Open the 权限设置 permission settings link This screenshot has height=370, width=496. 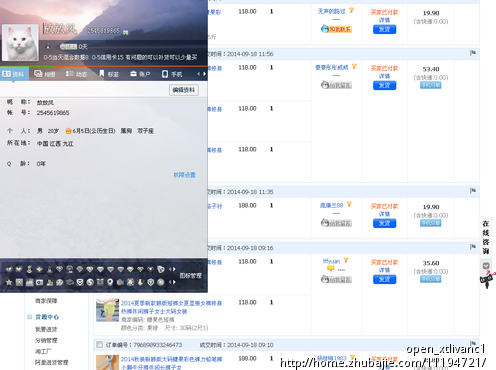pyautogui.click(x=184, y=175)
